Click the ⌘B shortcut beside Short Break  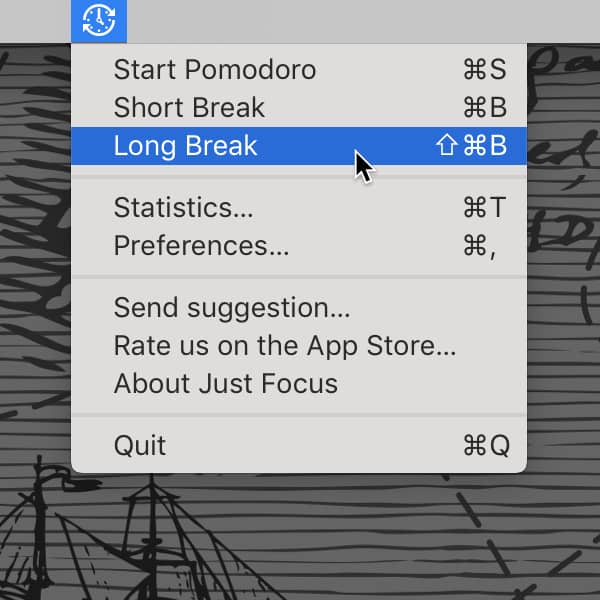(x=485, y=107)
